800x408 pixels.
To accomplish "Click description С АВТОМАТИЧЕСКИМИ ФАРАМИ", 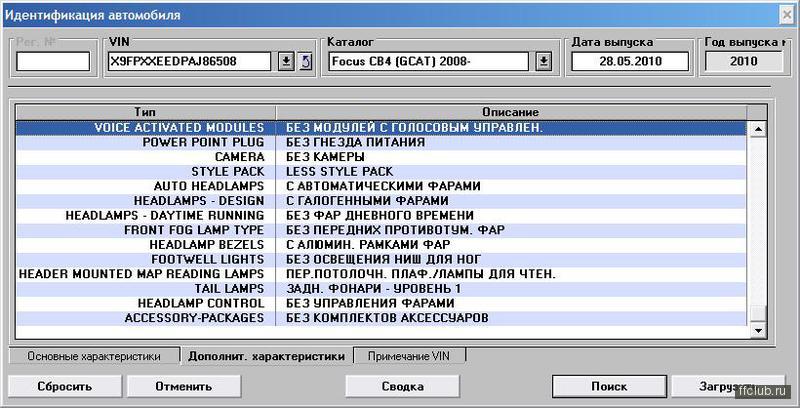I will (383, 186).
